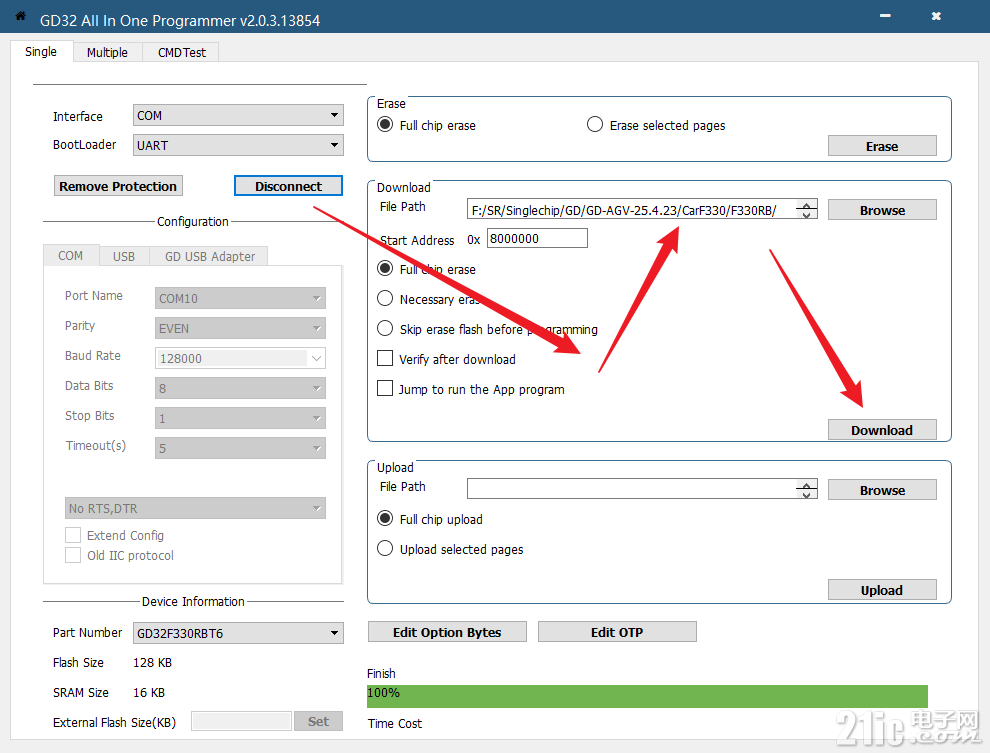Open the Baud Rate 128000 dropdown
990x753 pixels.
pos(240,359)
